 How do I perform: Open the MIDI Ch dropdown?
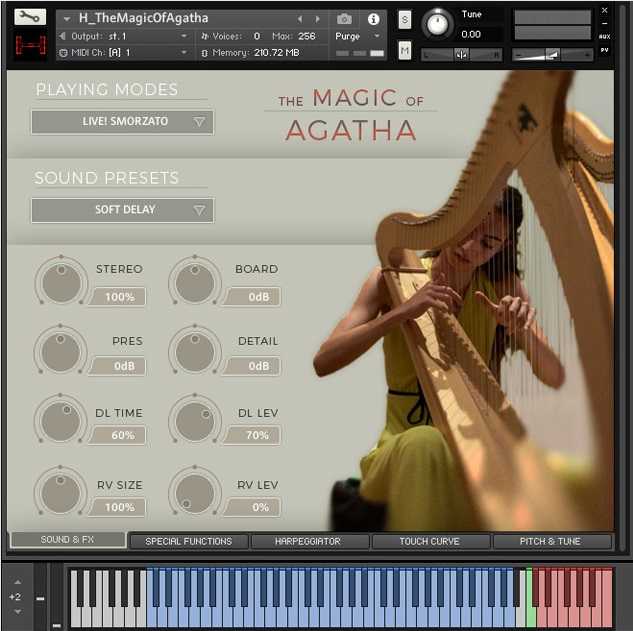(x=125, y=52)
